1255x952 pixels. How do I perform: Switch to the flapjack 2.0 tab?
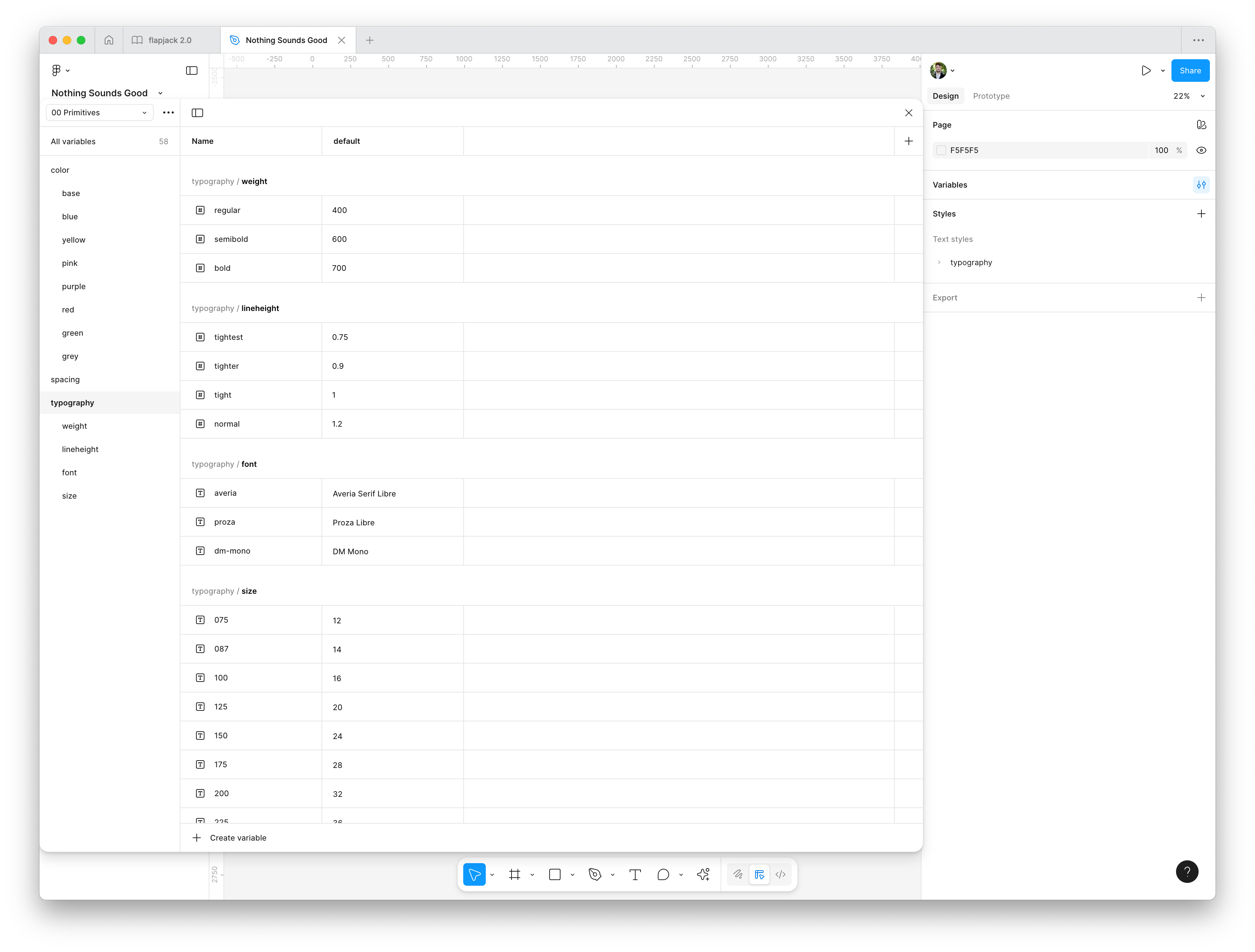170,40
